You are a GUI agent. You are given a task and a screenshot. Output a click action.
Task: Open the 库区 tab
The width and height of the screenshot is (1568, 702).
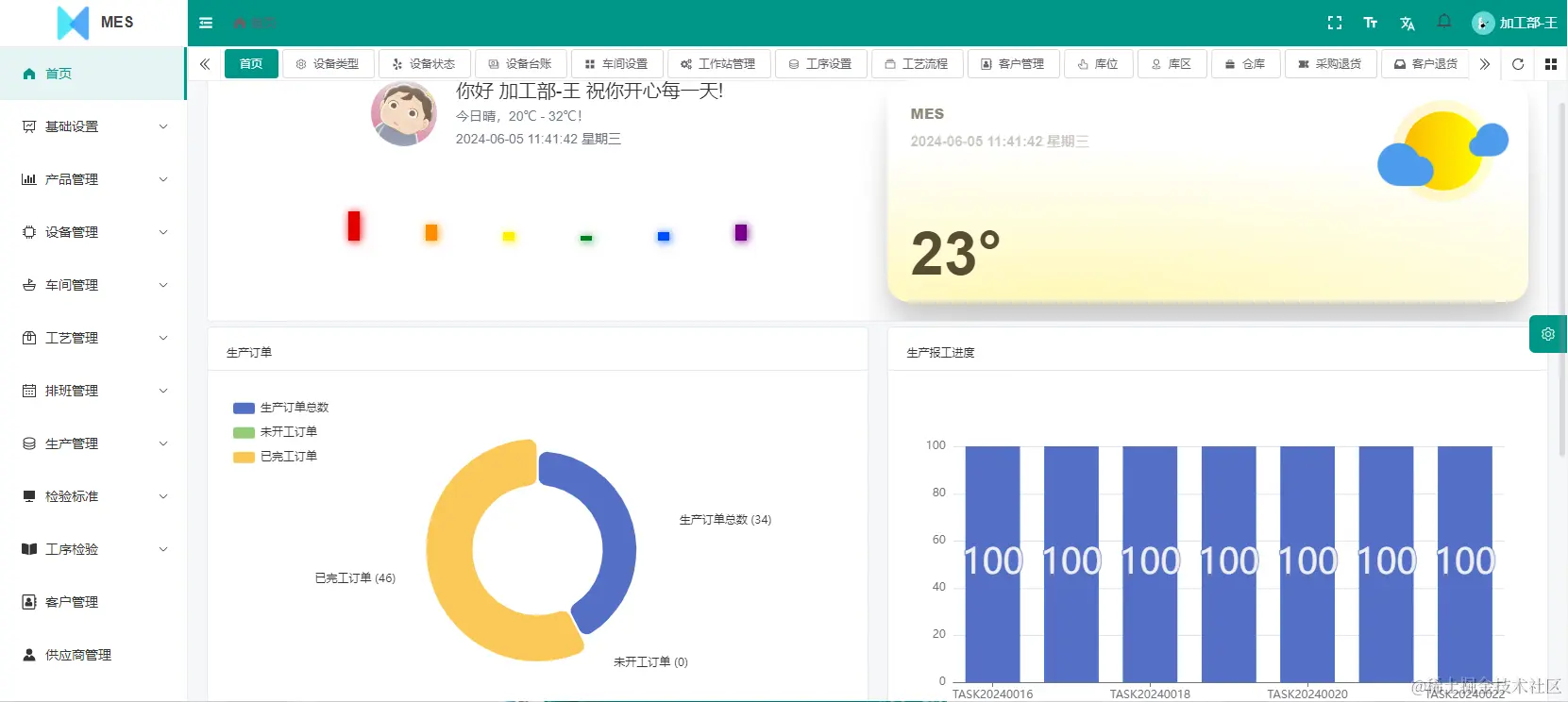(1172, 64)
